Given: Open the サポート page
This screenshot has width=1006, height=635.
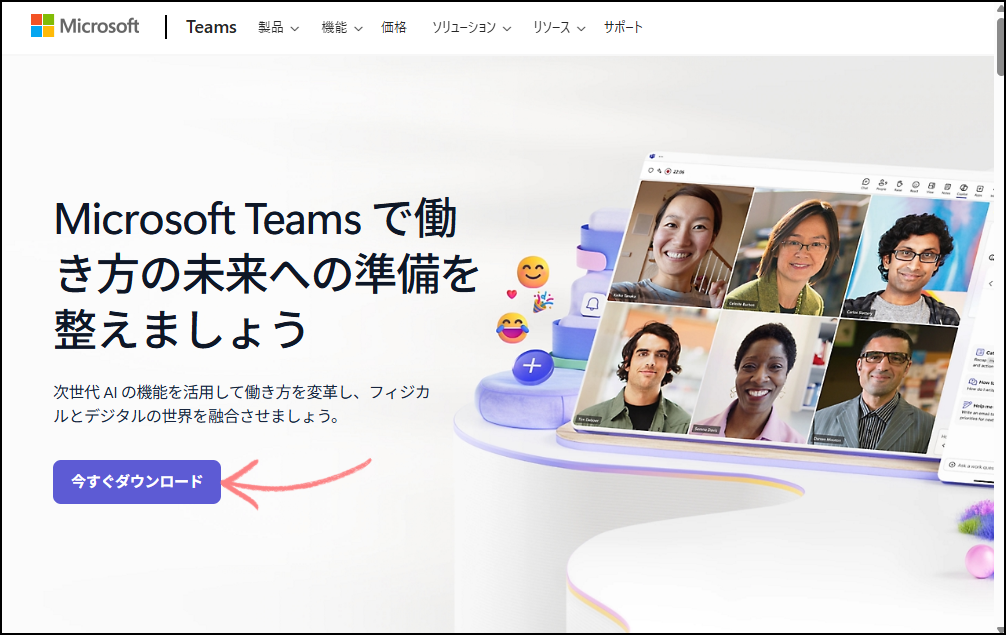Looking at the screenshot, I should [x=623, y=27].
